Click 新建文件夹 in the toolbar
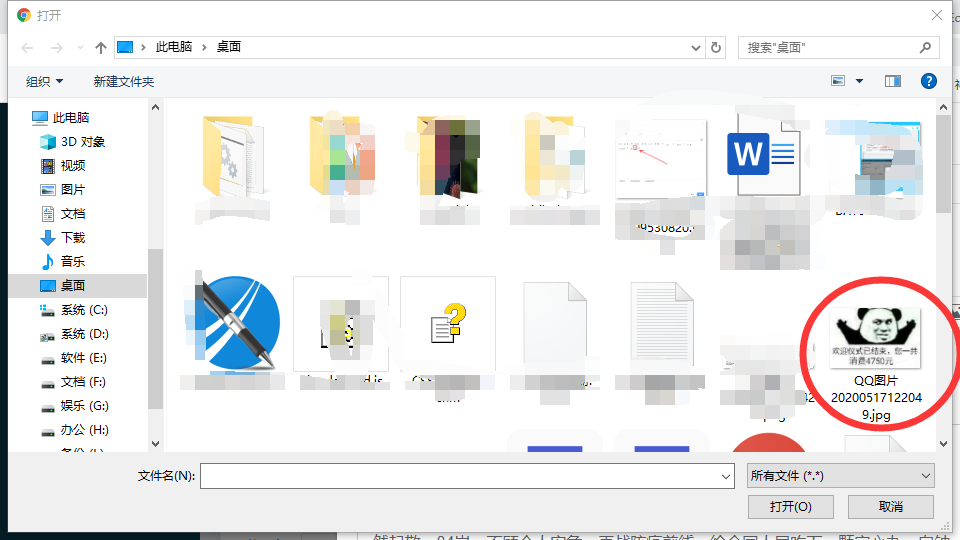 click(x=124, y=81)
